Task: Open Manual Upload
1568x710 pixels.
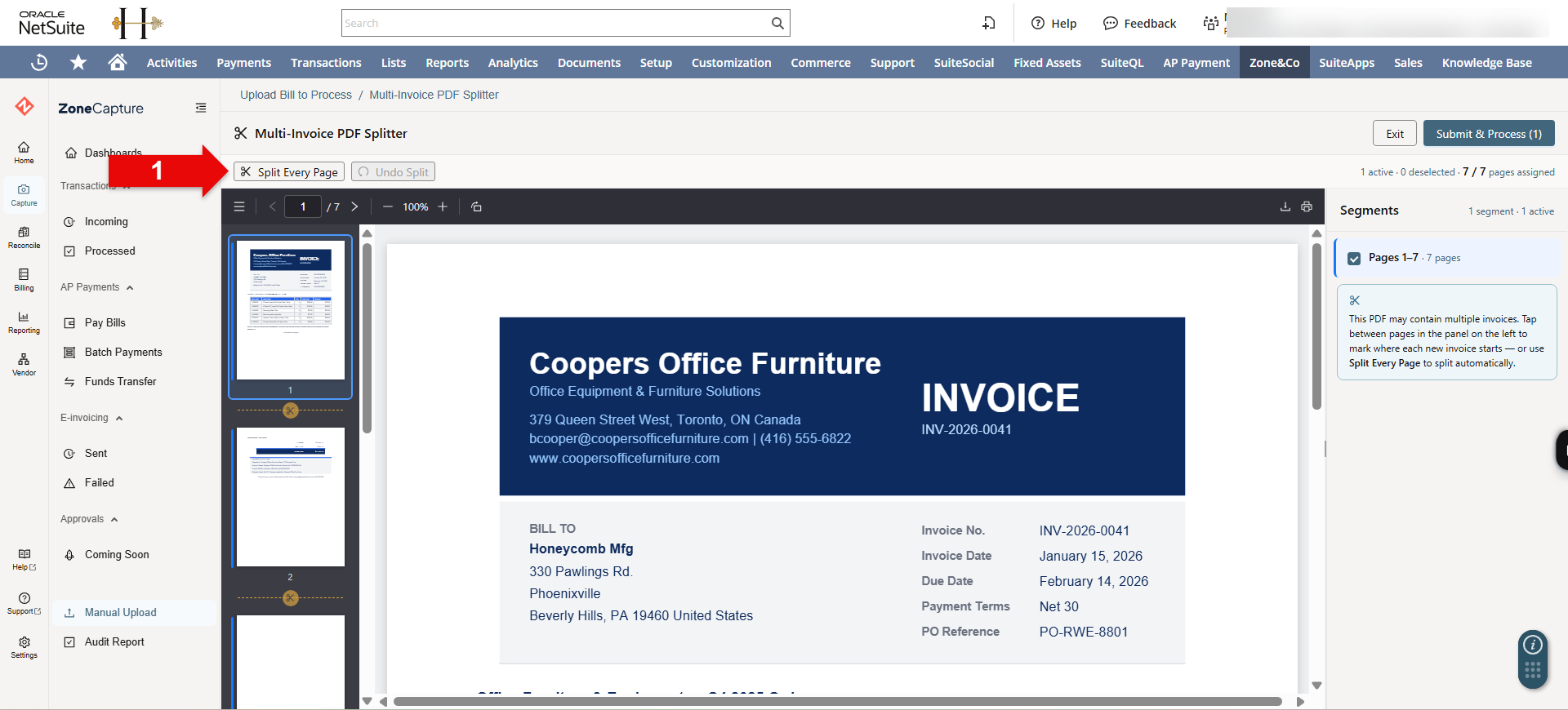Action: (134, 613)
